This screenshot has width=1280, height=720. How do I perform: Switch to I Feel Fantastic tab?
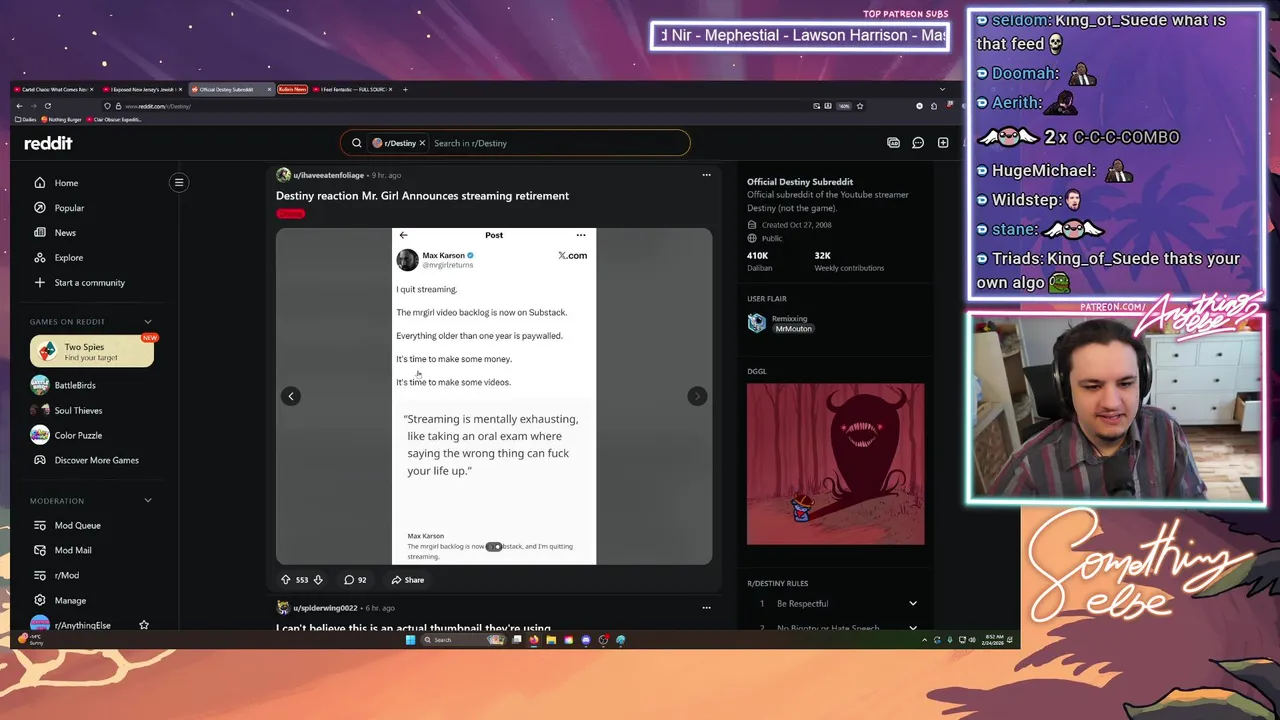point(354,89)
